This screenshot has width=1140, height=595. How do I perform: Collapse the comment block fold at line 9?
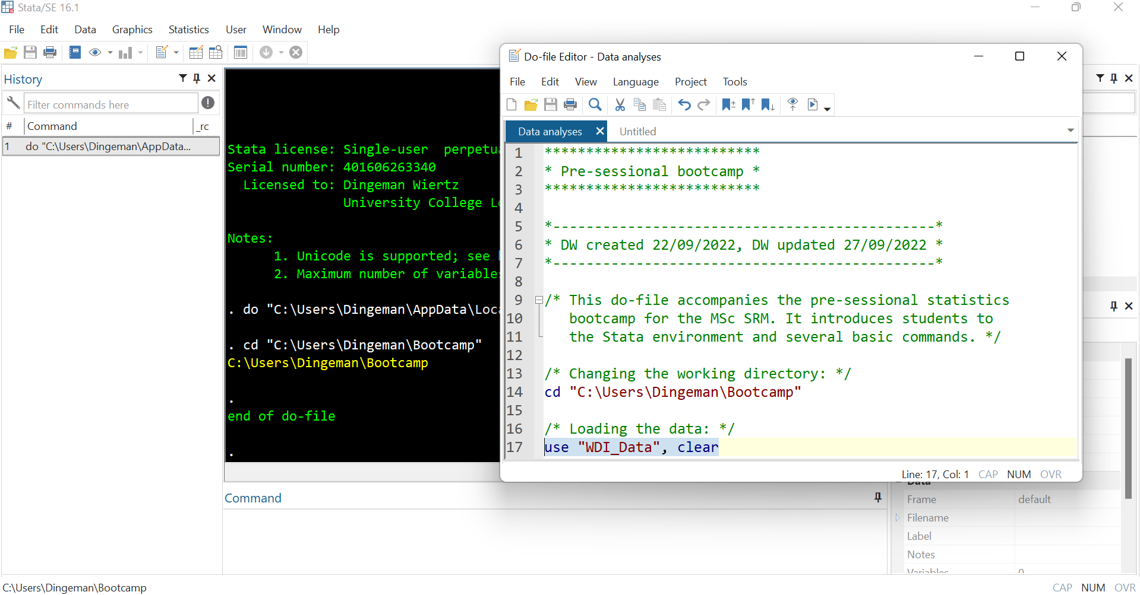(539, 300)
